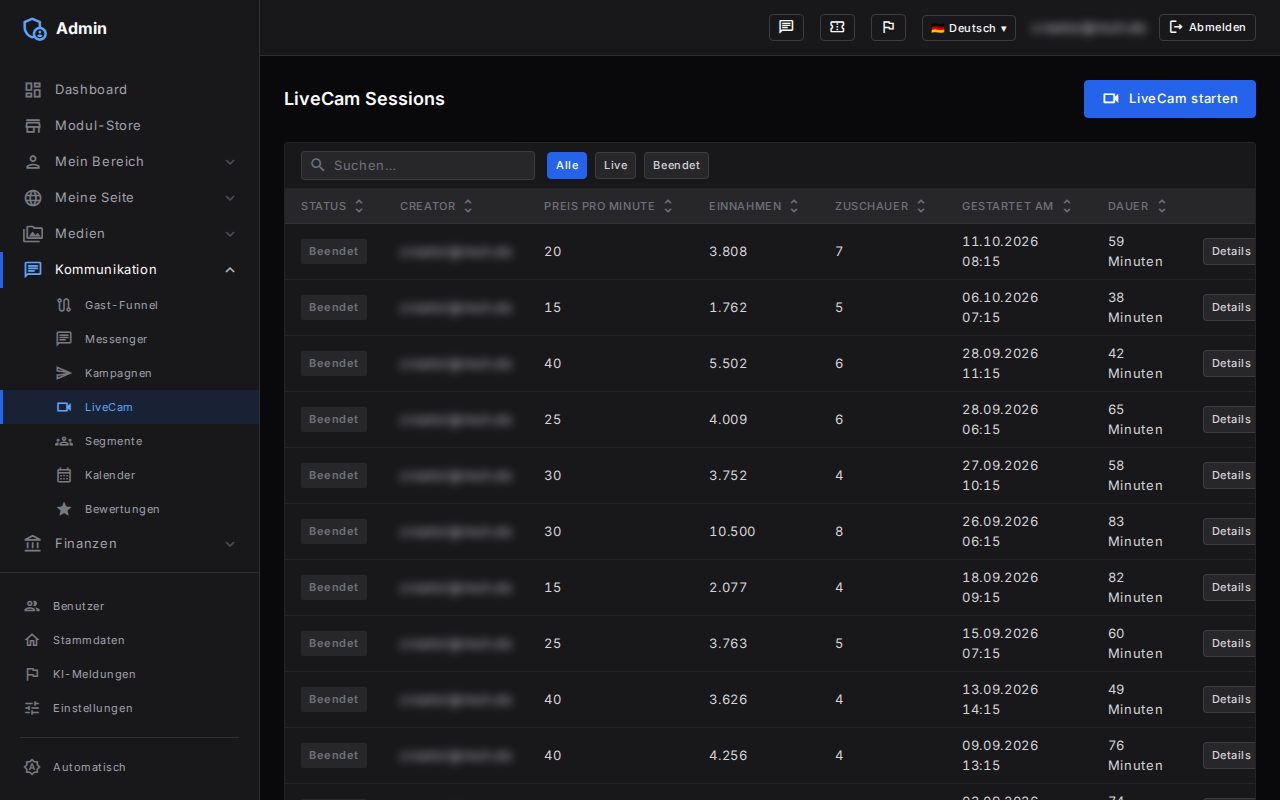1280x800 pixels.
Task: Start a session with LiveCam starten
Action: click(x=1170, y=99)
